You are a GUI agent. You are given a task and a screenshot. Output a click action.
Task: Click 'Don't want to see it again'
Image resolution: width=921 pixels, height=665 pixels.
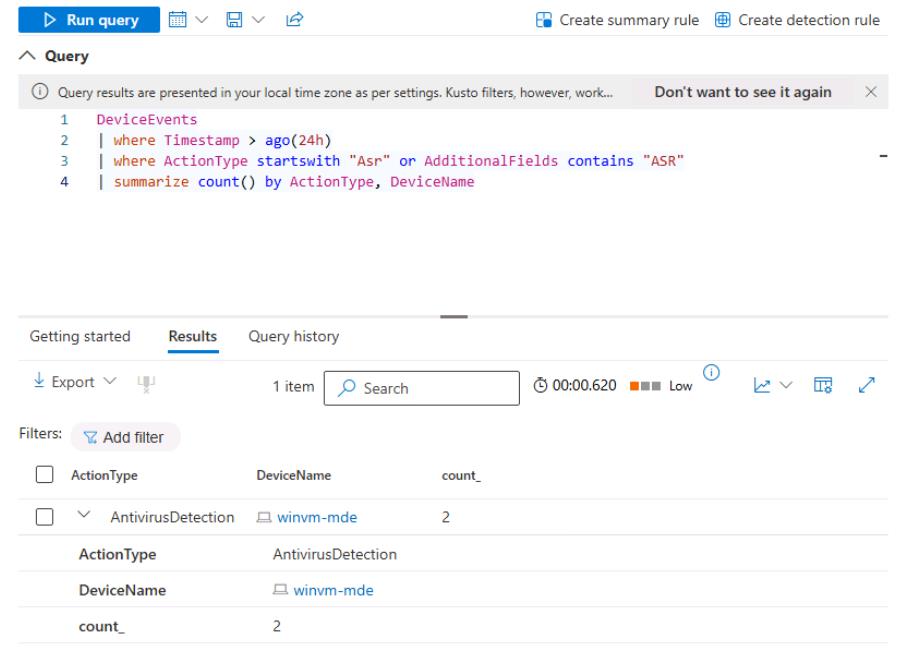pos(742,92)
